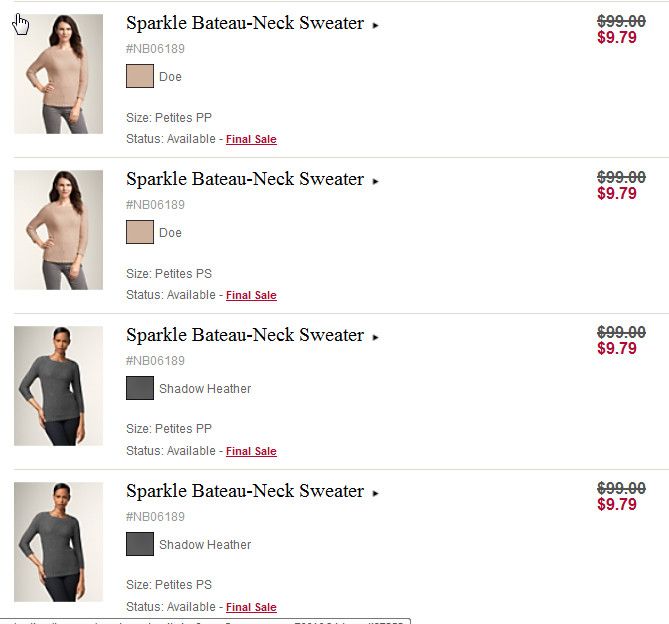Open Final Sale link for Shadow Heather Petites PP
This screenshot has height=624, width=669.
click(x=251, y=452)
